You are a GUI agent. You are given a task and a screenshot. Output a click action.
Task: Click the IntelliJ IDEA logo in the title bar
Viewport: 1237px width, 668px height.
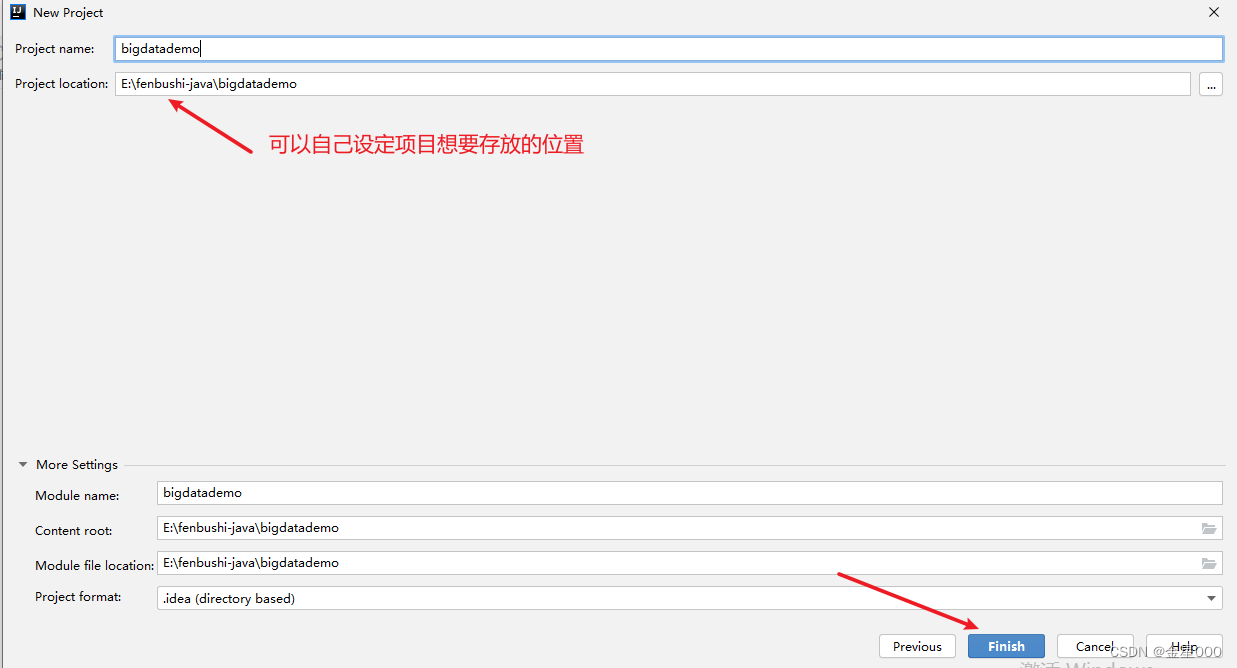[17, 12]
